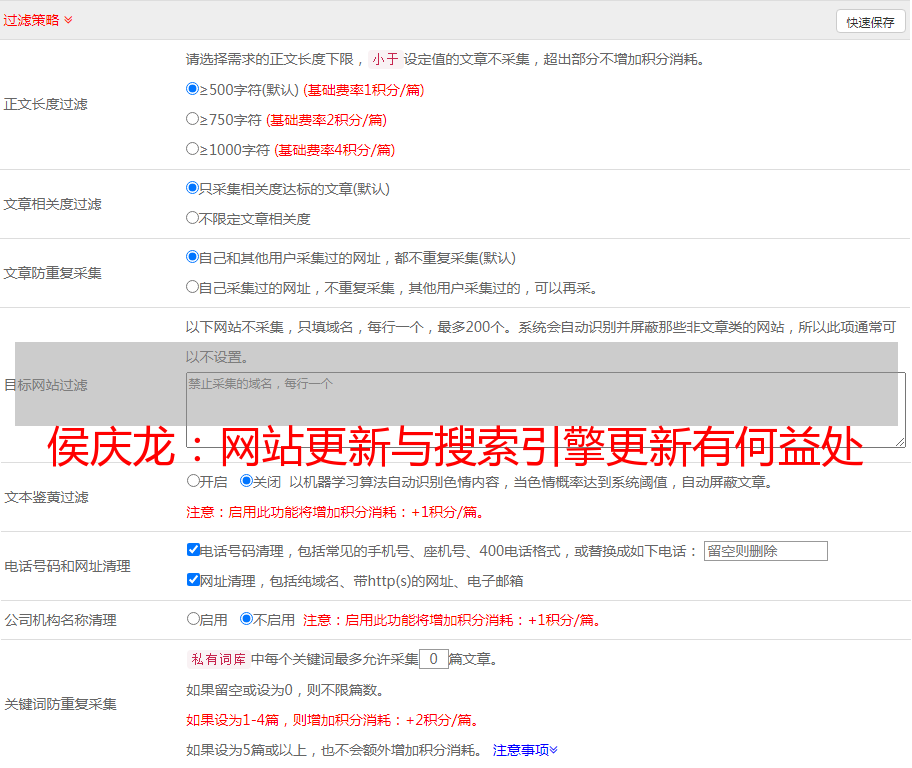Click the 公司机构名称清理 row label
912x768 pixels.
pyautogui.click(x=60, y=620)
